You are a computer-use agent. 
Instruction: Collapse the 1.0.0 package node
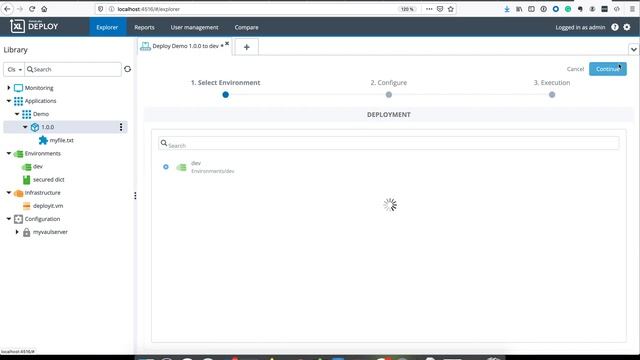[25, 127]
